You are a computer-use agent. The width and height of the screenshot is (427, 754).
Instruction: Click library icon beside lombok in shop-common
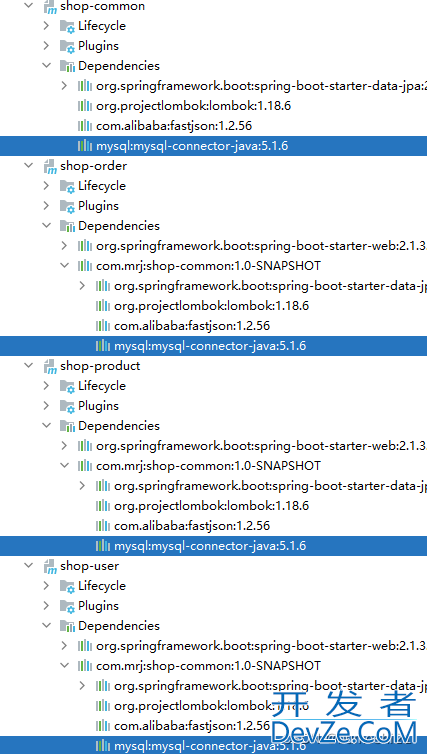(85, 106)
